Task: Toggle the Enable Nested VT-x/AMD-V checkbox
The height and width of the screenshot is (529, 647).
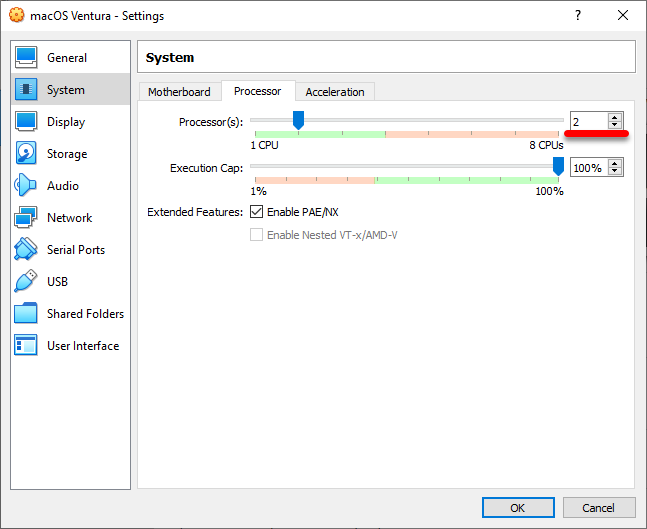Action: click(x=256, y=235)
